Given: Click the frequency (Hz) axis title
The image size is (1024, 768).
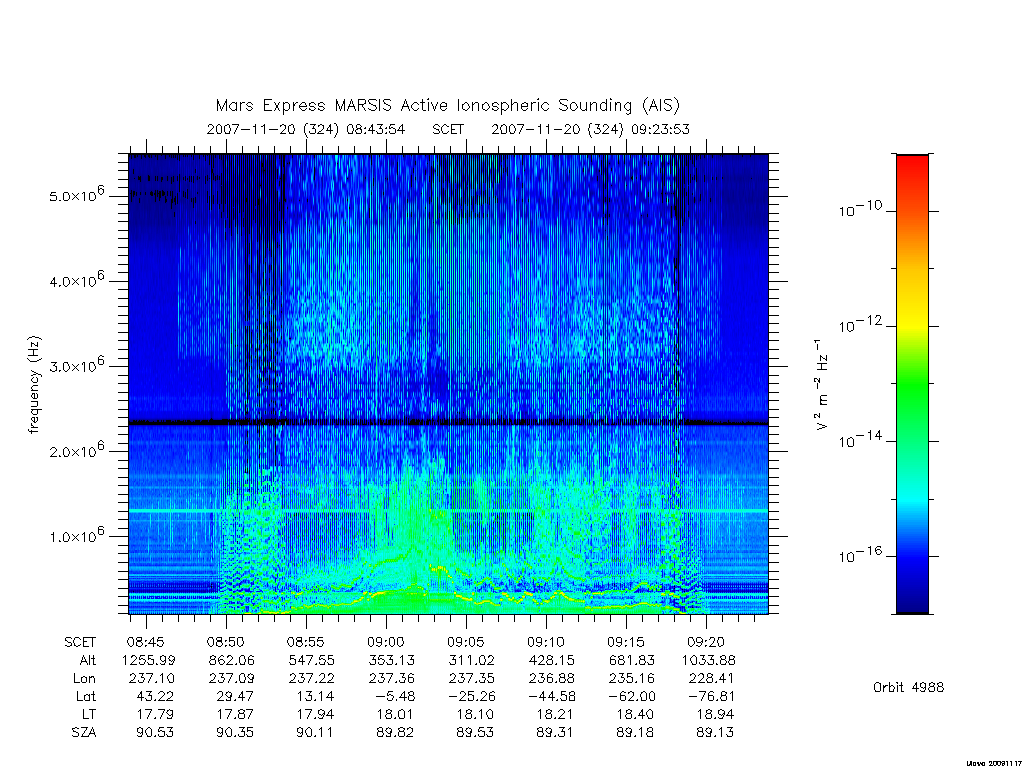Looking at the screenshot, I should click(x=34, y=385).
